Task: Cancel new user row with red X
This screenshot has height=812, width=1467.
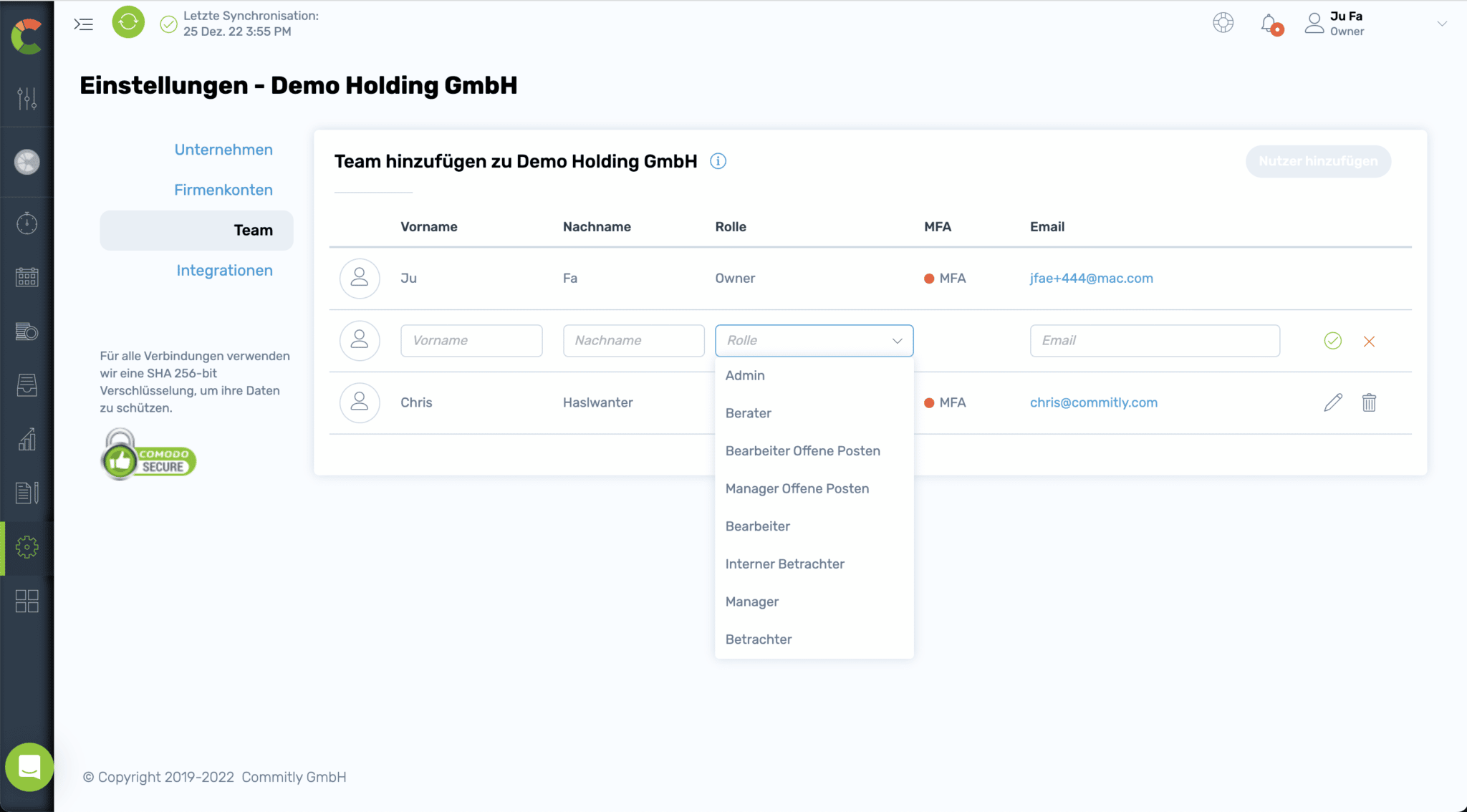Action: (1369, 342)
